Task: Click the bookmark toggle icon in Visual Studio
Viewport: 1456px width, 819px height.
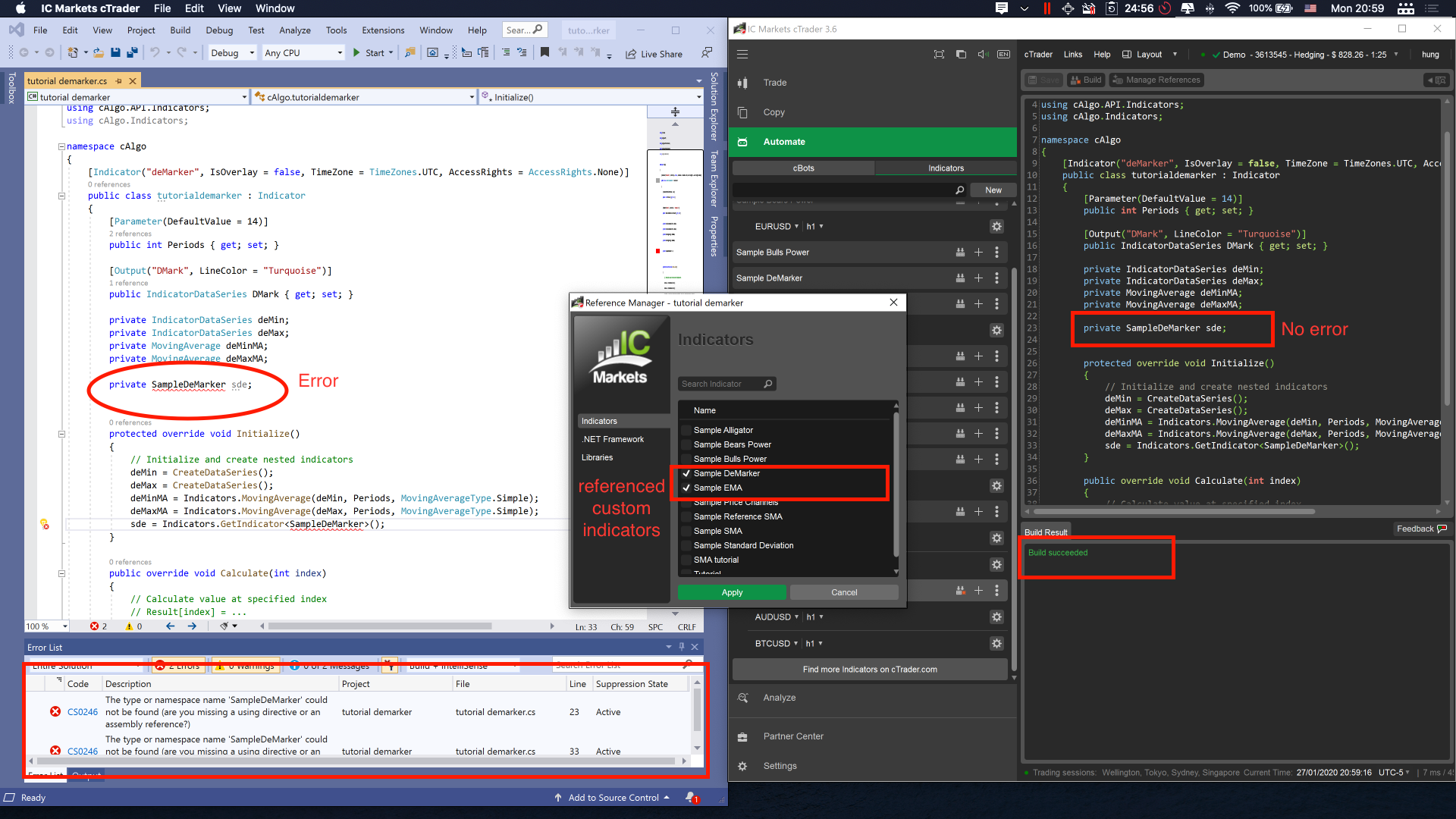Action: click(544, 52)
